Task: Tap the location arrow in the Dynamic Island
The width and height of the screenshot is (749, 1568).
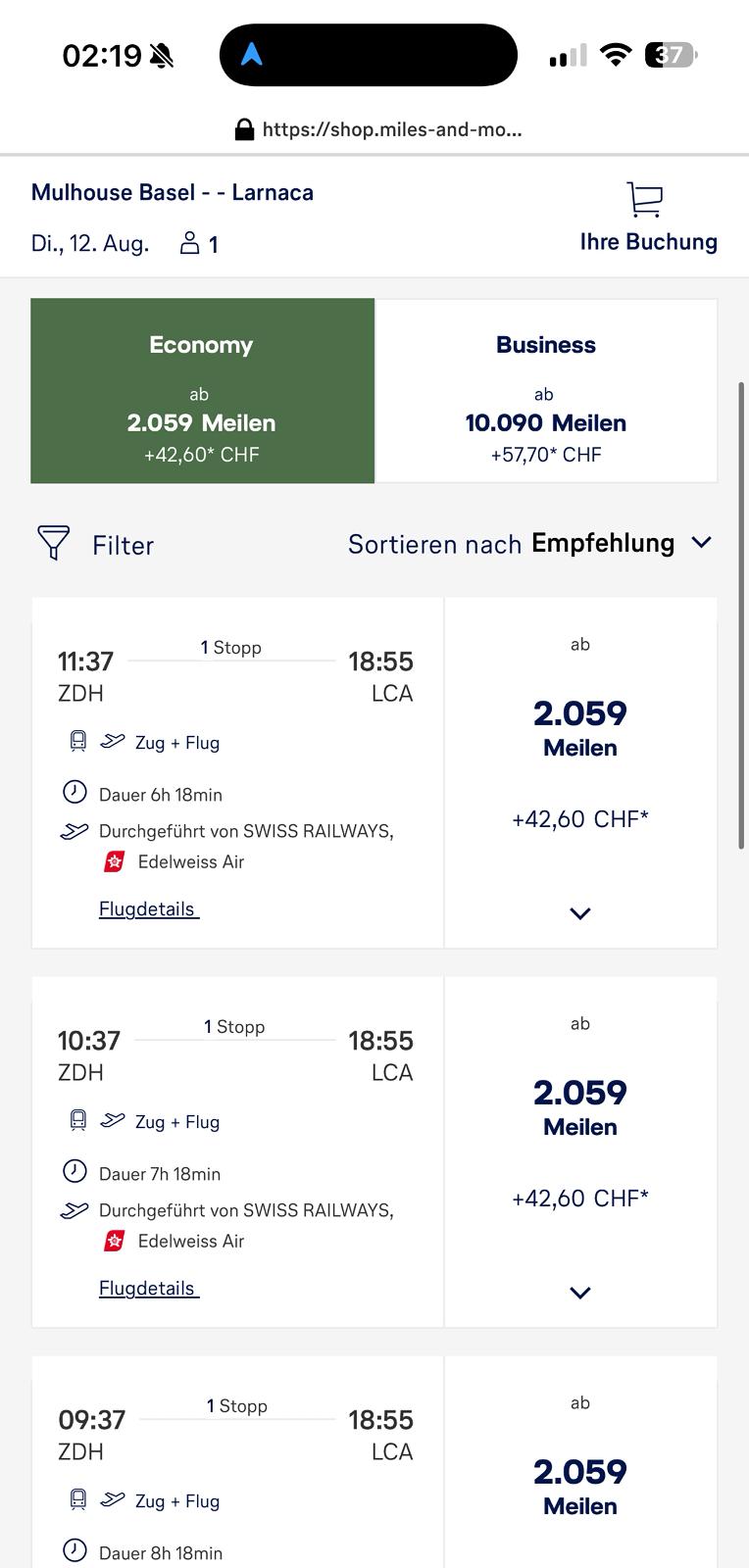Action: click(252, 55)
